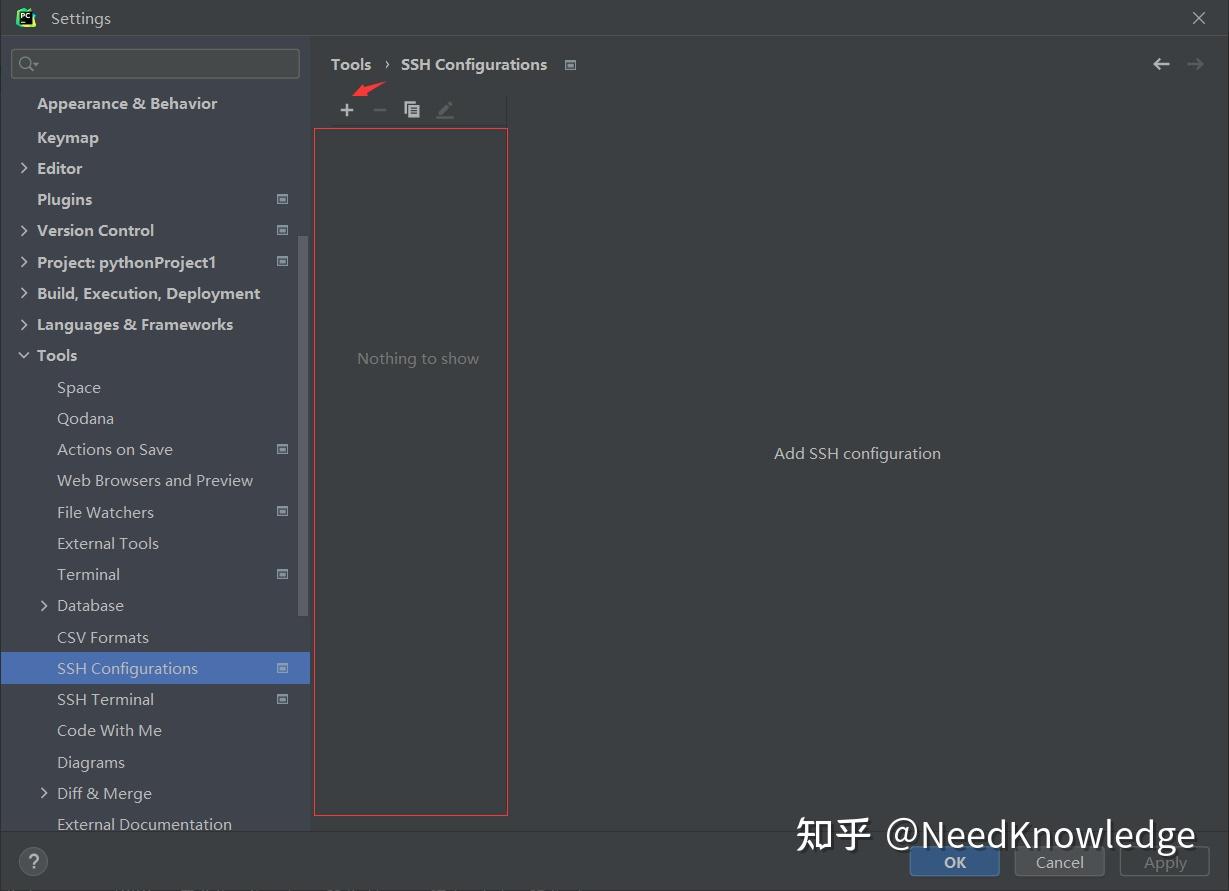Open the Version Control settings page
The height and width of the screenshot is (891, 1229).
pos(95,230)
